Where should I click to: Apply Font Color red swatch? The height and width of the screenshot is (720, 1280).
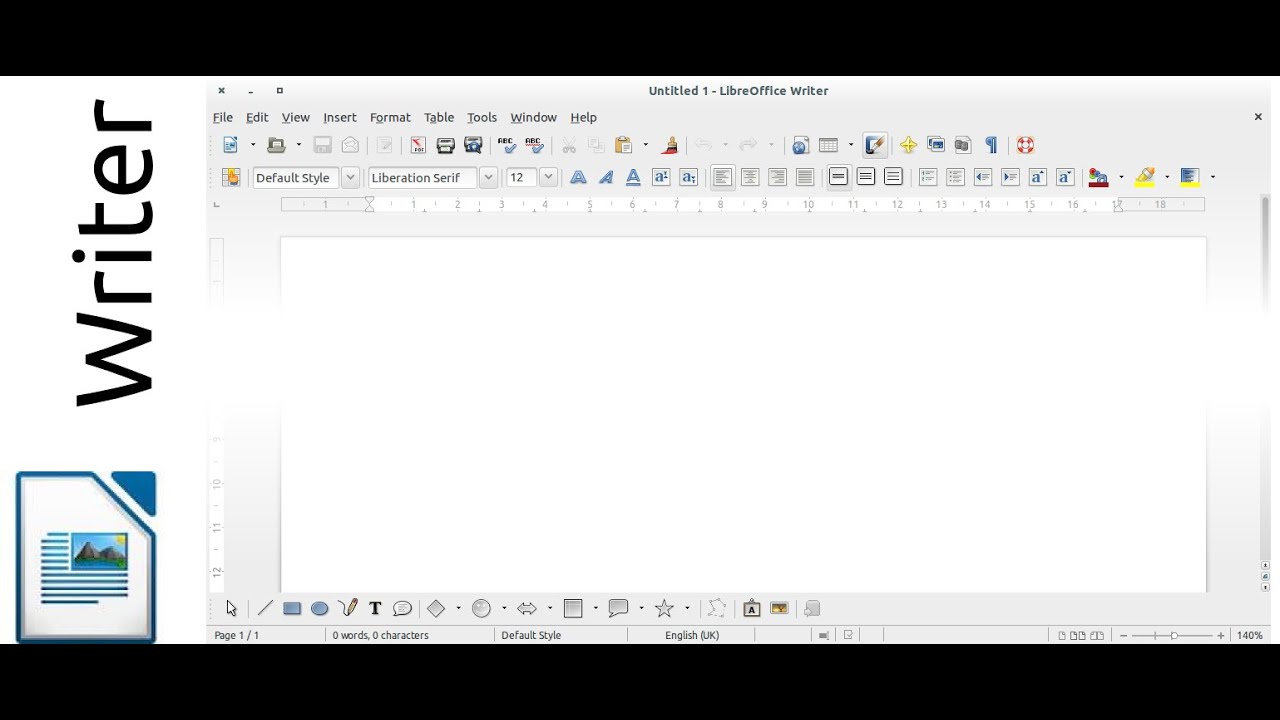click(x=1098, y=177)
